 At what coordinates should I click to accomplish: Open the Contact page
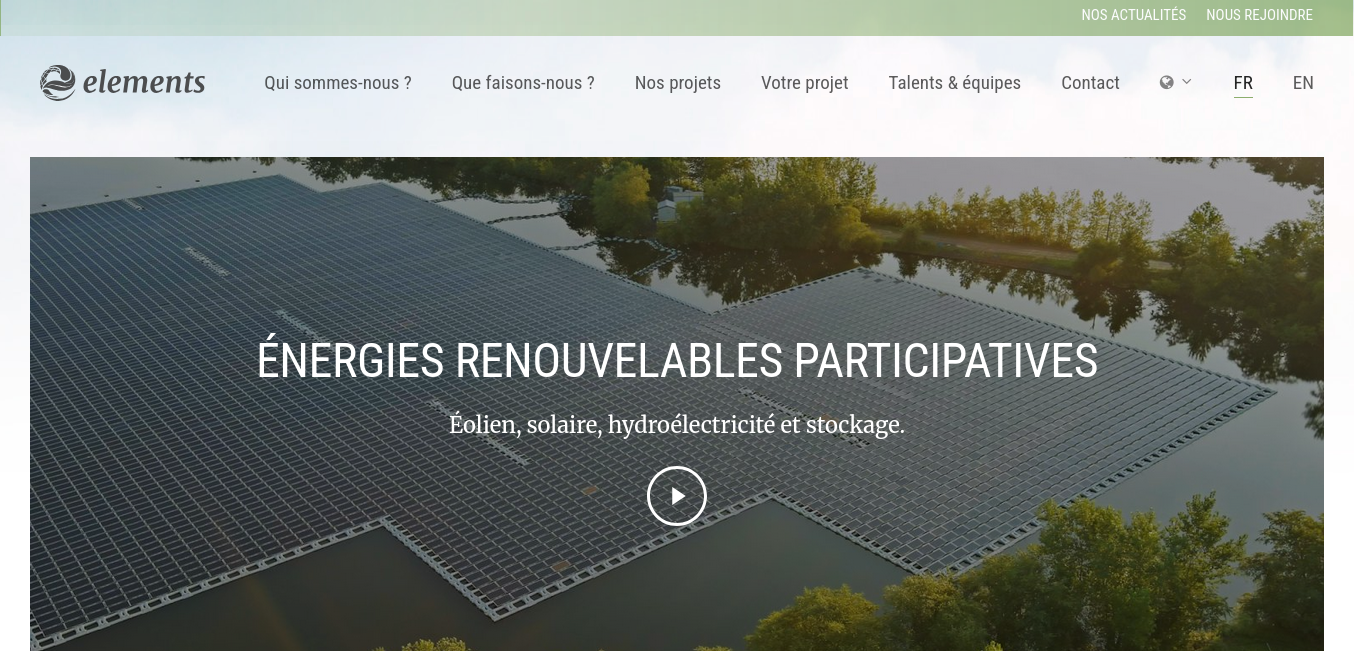(1090, 83)
